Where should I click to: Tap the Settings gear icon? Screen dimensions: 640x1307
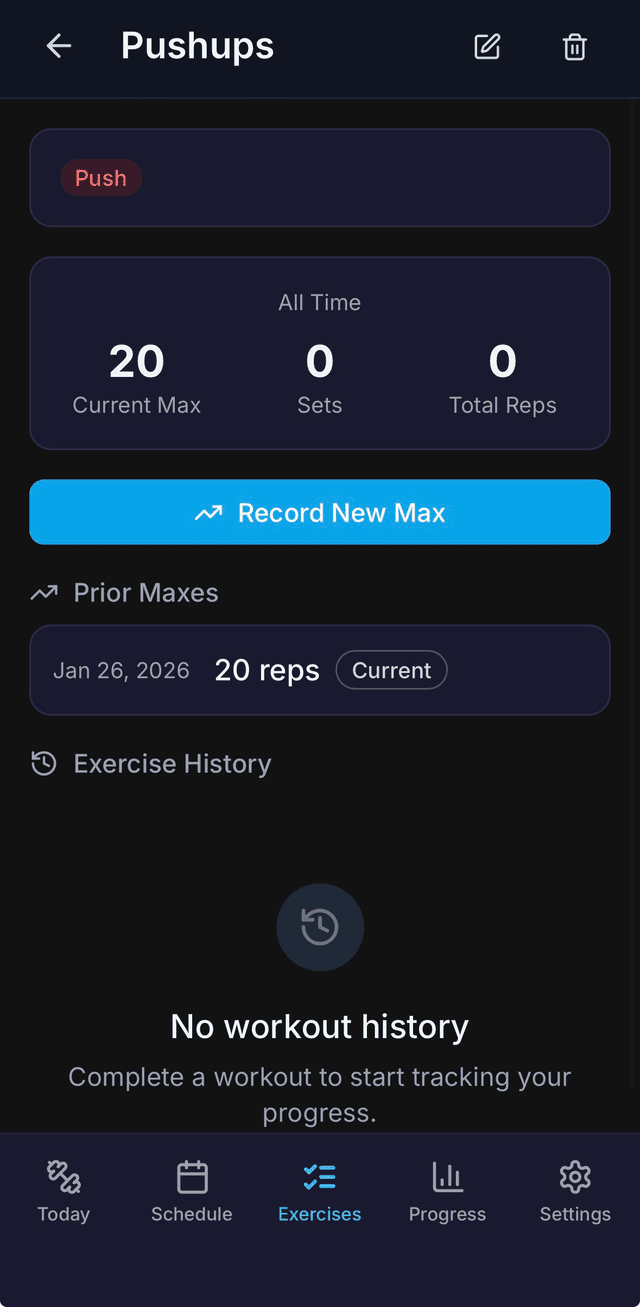pyautogui.click(x=574, y=1176)
